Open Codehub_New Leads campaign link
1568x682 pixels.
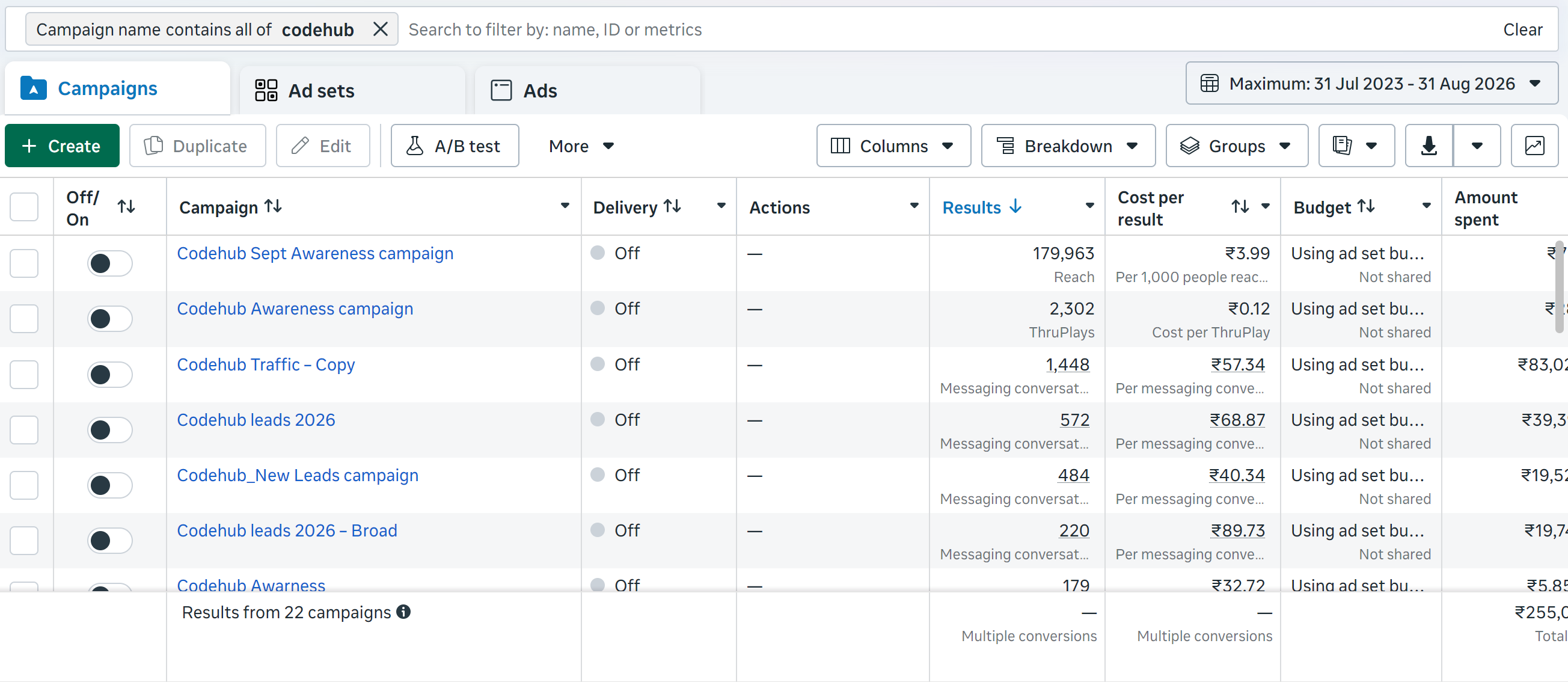pos(297,476)
